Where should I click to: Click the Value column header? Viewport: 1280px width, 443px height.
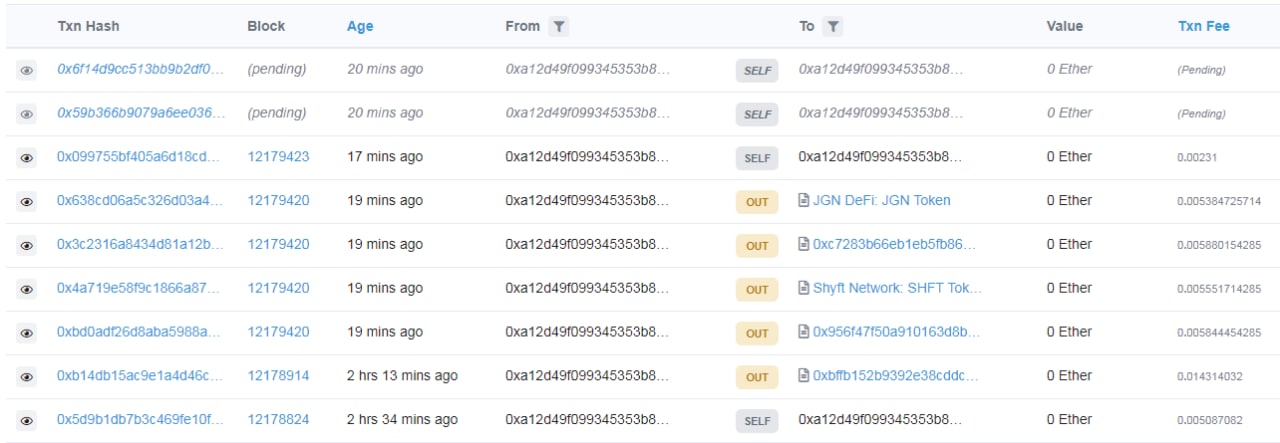(1065, 27)
